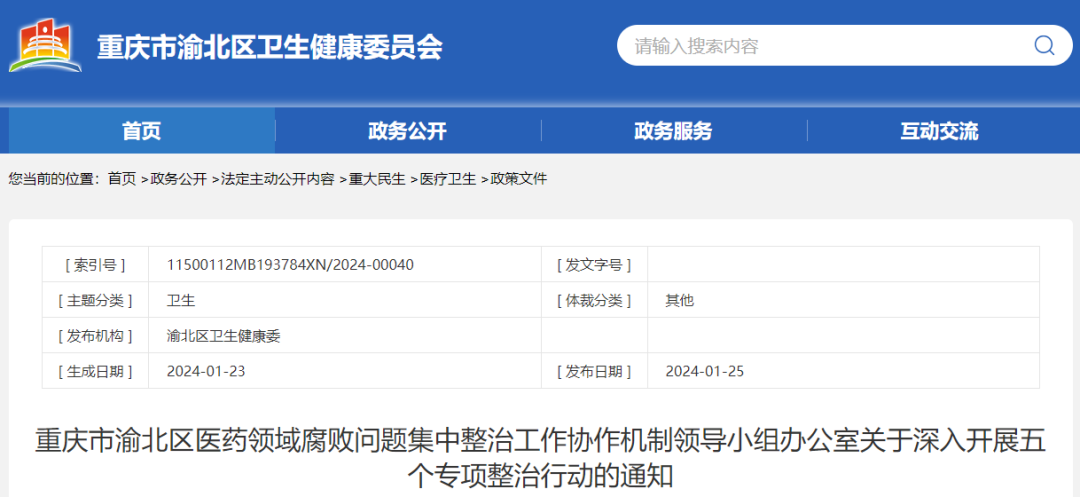Select the 互动交流 navigation tab

pos(939,131)
